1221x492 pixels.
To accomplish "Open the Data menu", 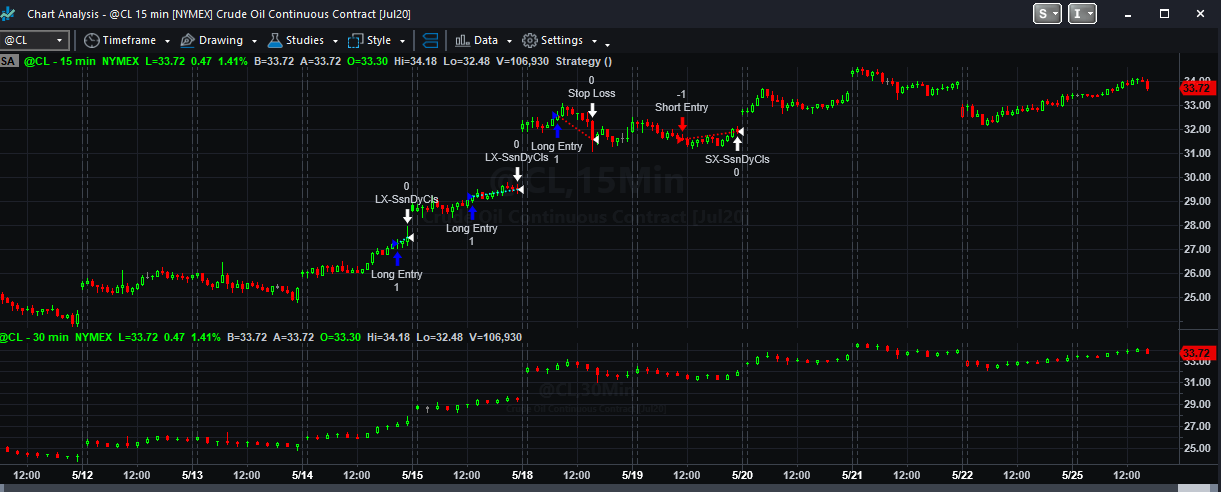I will 486,41.
